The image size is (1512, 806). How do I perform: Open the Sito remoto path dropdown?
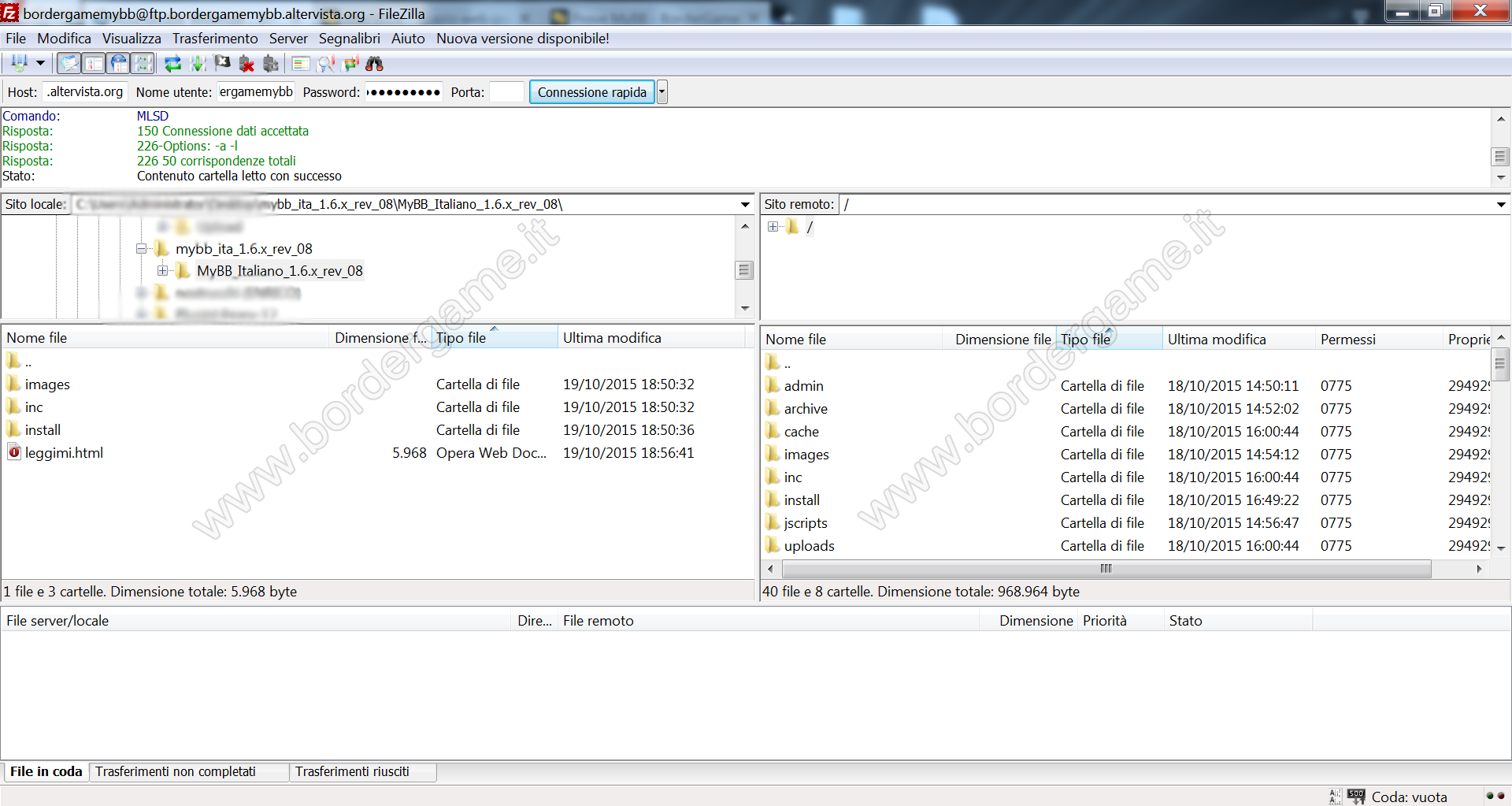(1501, 205)
